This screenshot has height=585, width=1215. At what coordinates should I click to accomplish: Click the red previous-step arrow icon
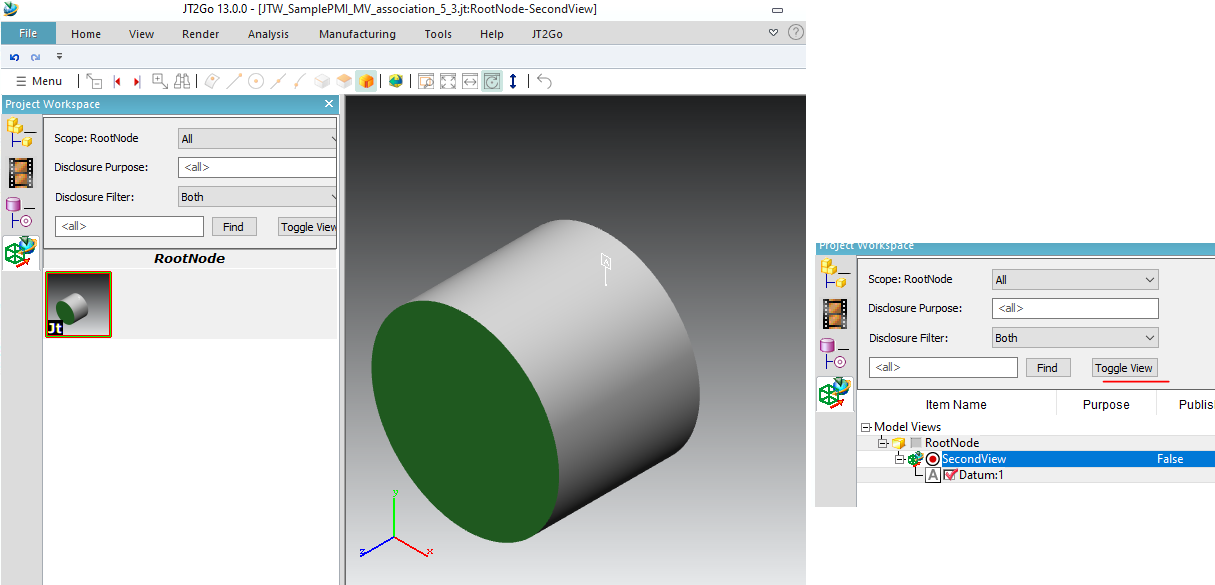tap(117, 81)
